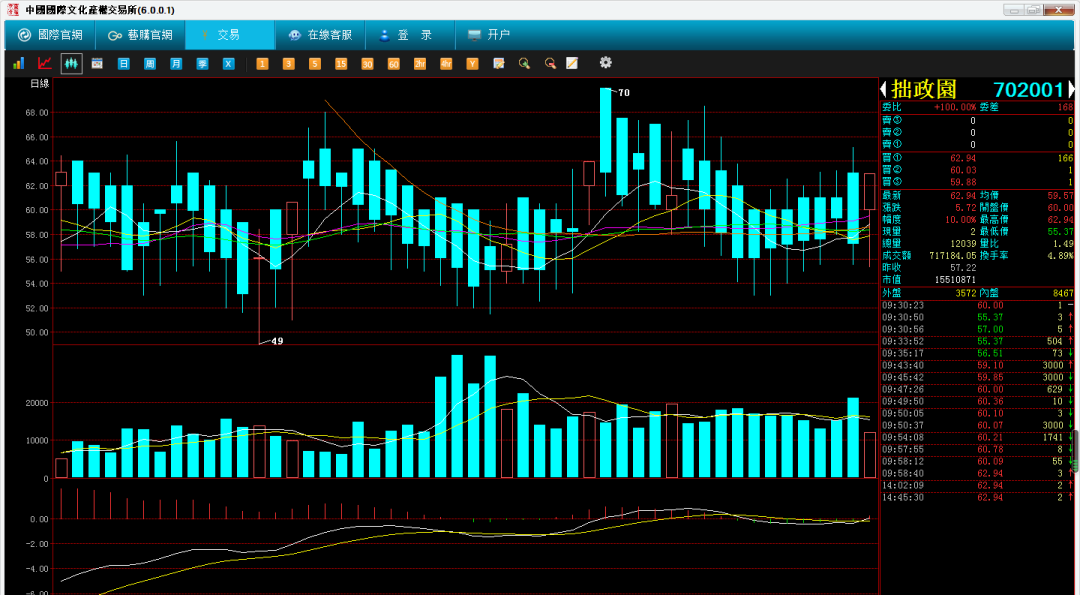
Task: Click the 委比 value +100.00%
Action: 955,107
